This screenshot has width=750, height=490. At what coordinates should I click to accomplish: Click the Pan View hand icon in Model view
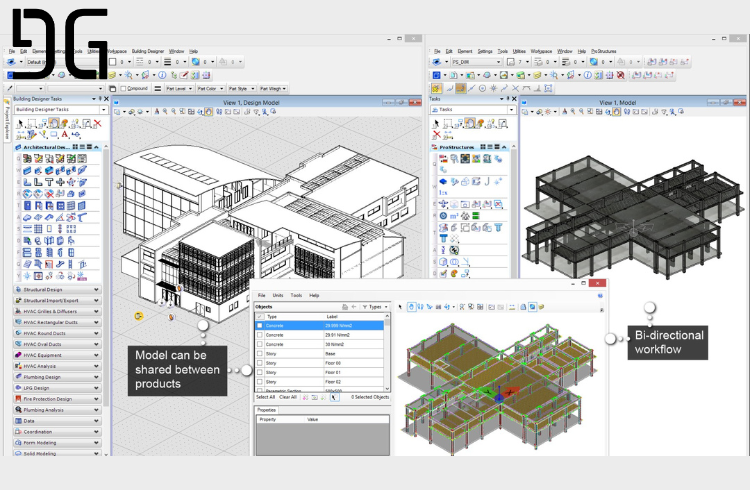coord(617,112)
